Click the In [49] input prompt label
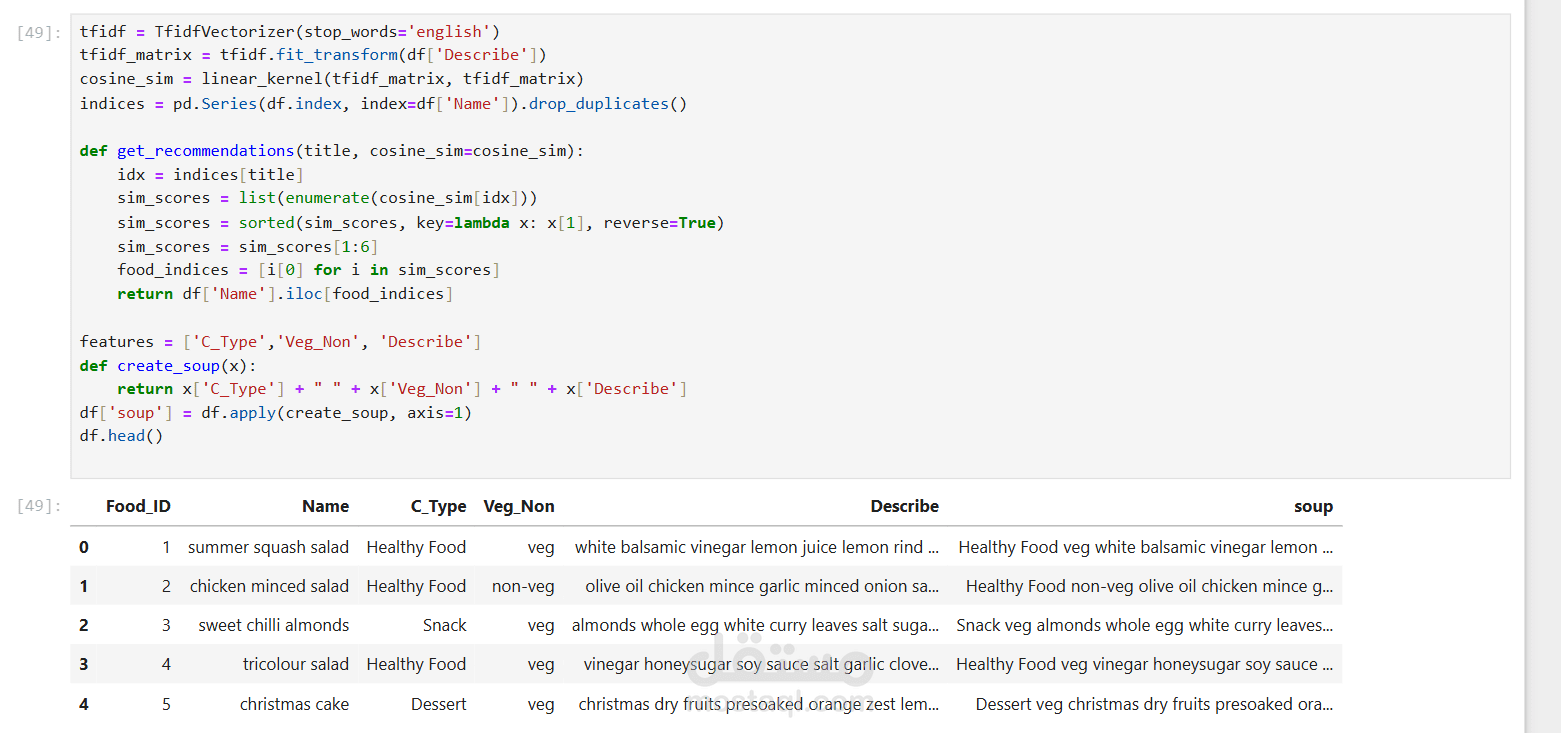The width and height of the screenshot is (1561, 733). (40, 32)
